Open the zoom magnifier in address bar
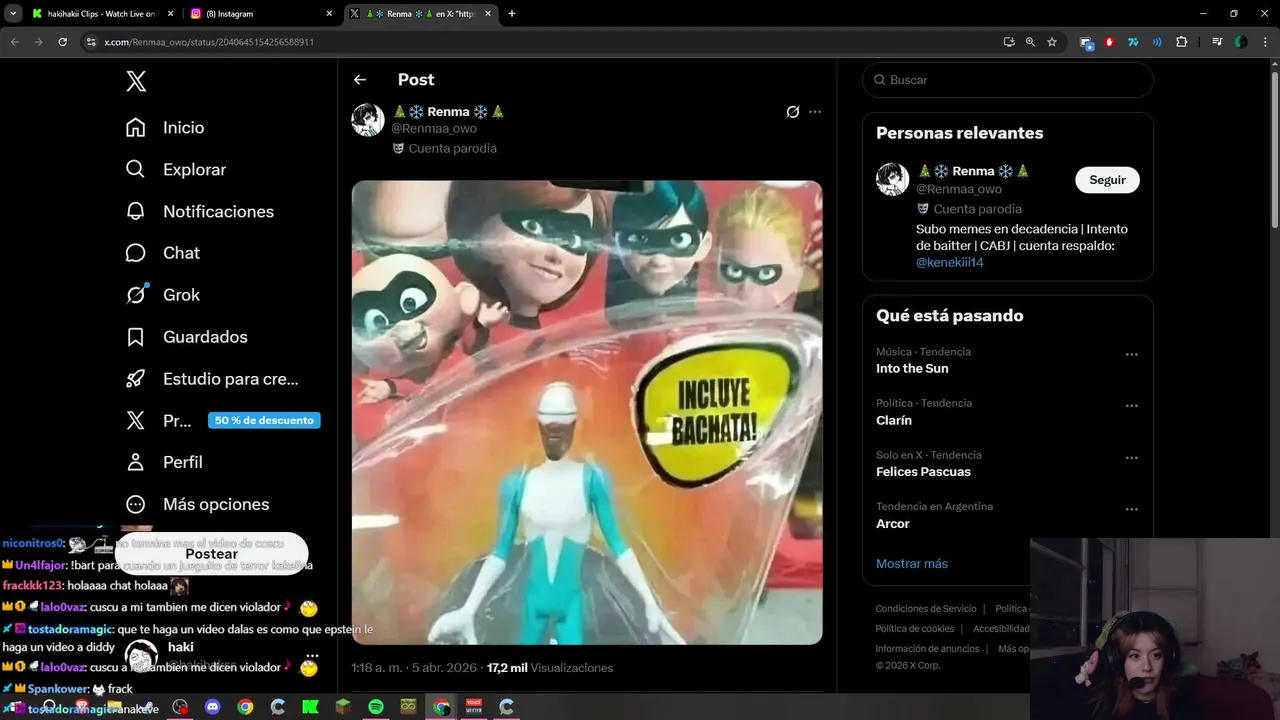 click(1030, 42)
